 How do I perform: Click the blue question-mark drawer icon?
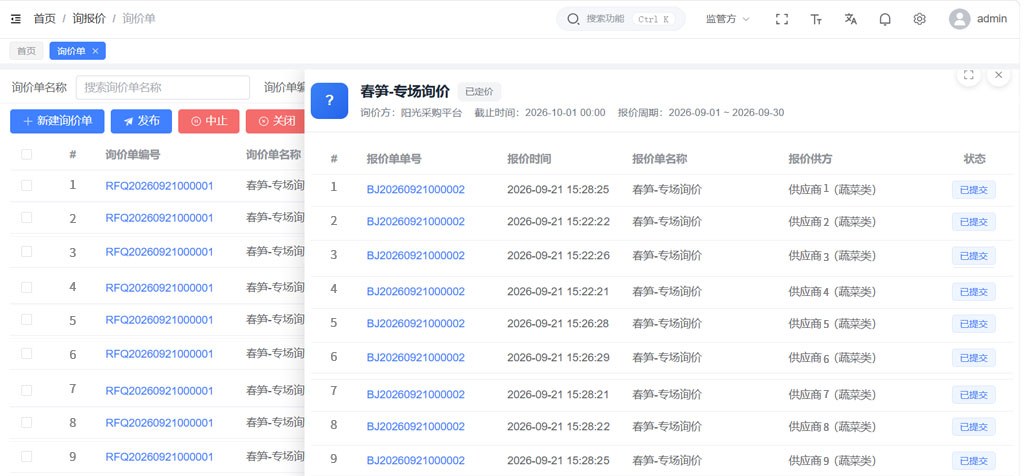click(329, 101)
